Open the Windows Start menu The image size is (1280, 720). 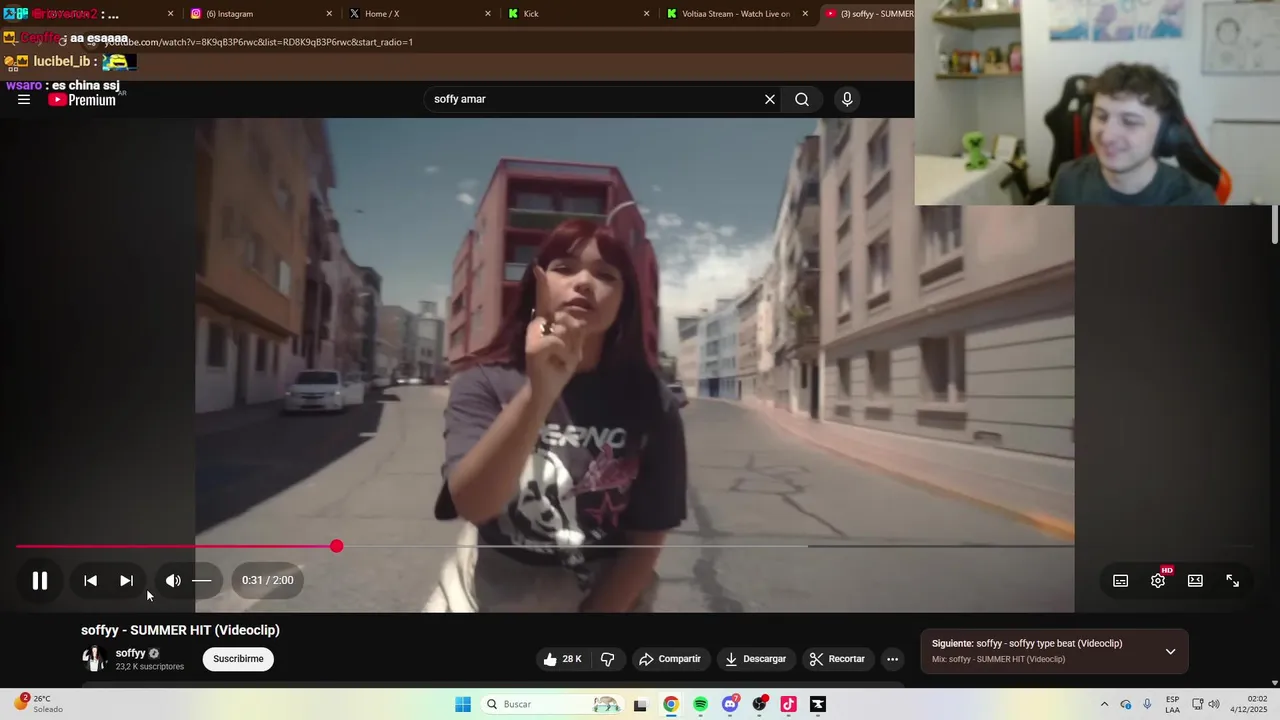[x=463, y=704]
